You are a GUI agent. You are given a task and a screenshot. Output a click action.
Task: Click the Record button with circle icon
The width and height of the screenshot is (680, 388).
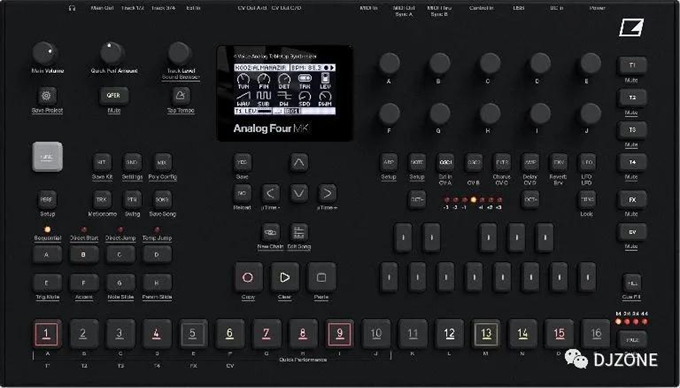[248, 277]
